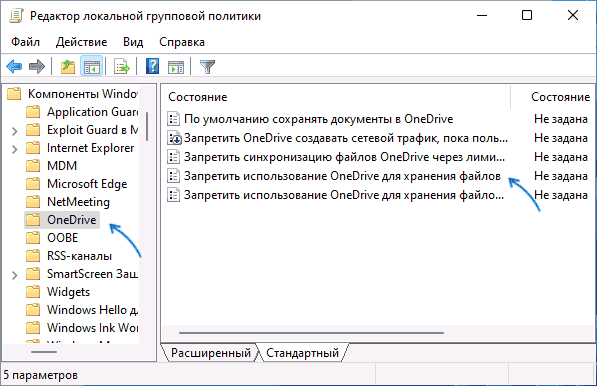Click folder icon next to Widgets
Image resolution: width=597 pixels, height=386 pixels.
33,292
